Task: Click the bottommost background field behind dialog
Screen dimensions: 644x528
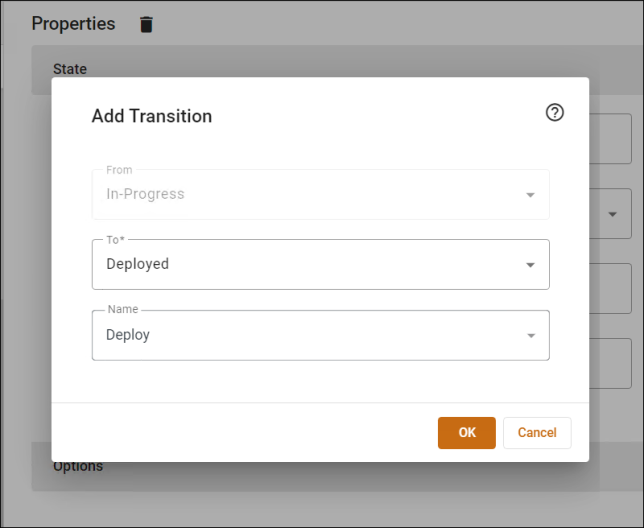Action: click(x=610, y=363)
